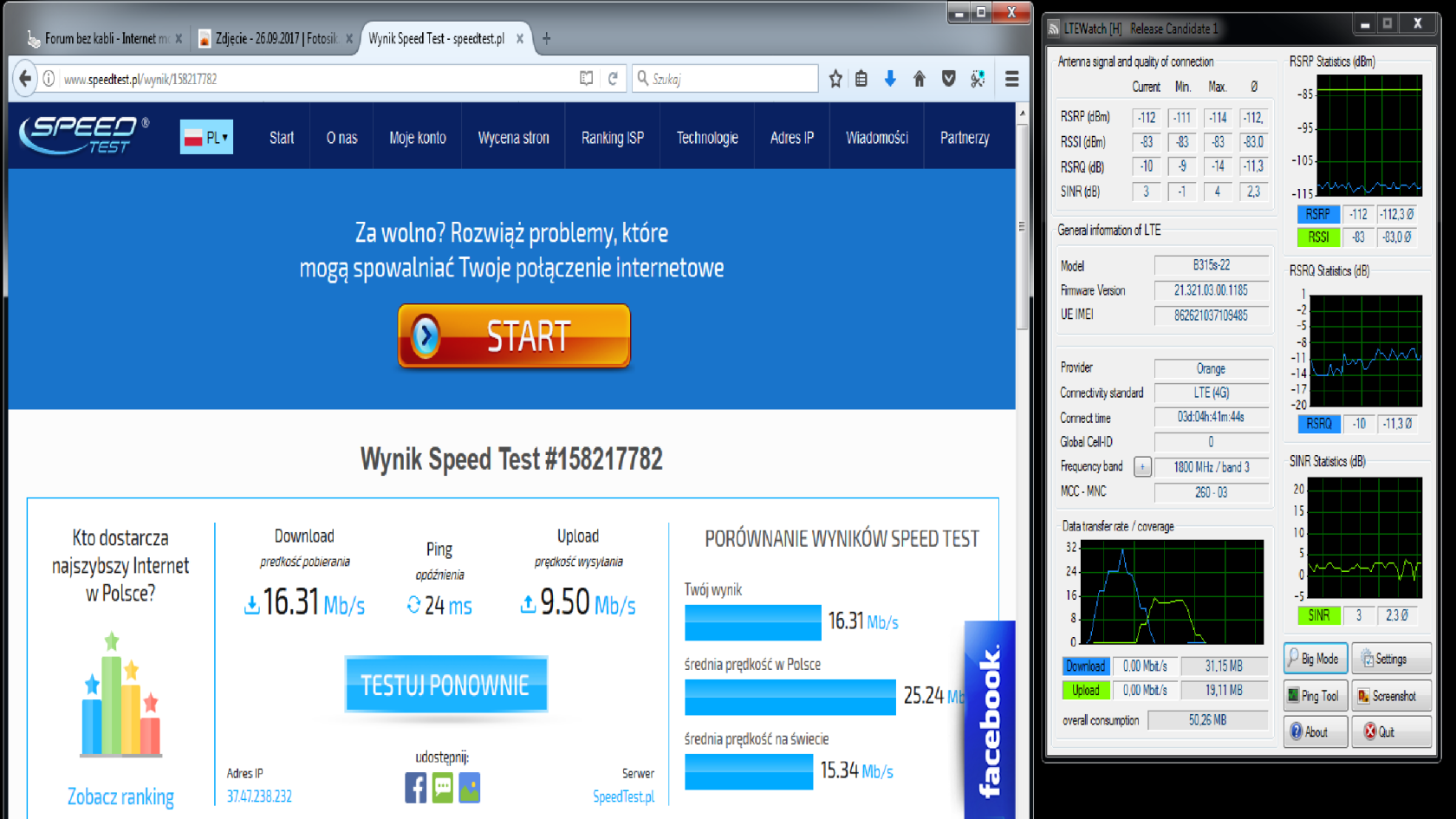This screenshot has width=1456, height=819.
Task: Click the 24 ms ping result
Action: [x=439, y=605]
